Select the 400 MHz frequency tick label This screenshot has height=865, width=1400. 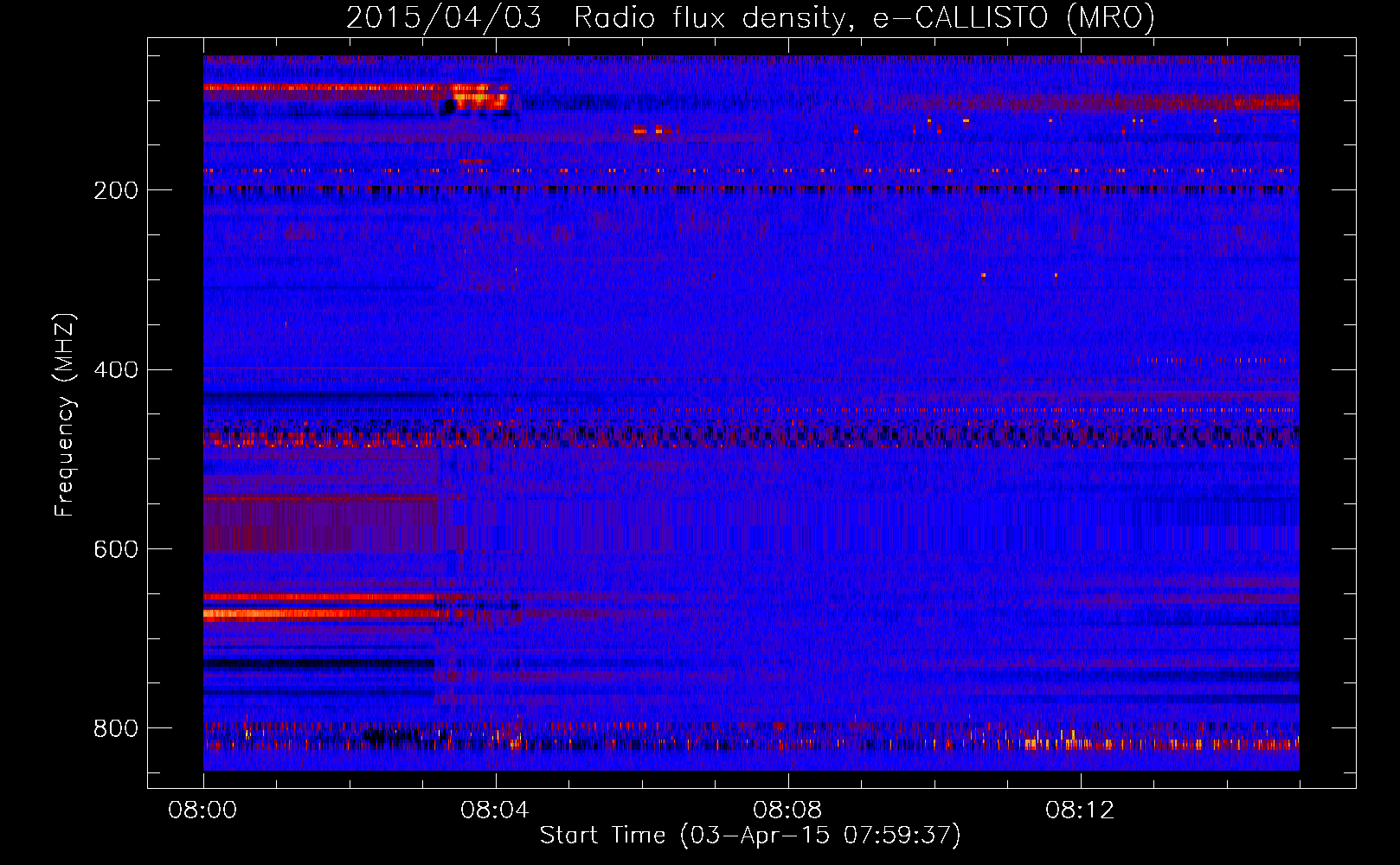(x=116, y=370)
